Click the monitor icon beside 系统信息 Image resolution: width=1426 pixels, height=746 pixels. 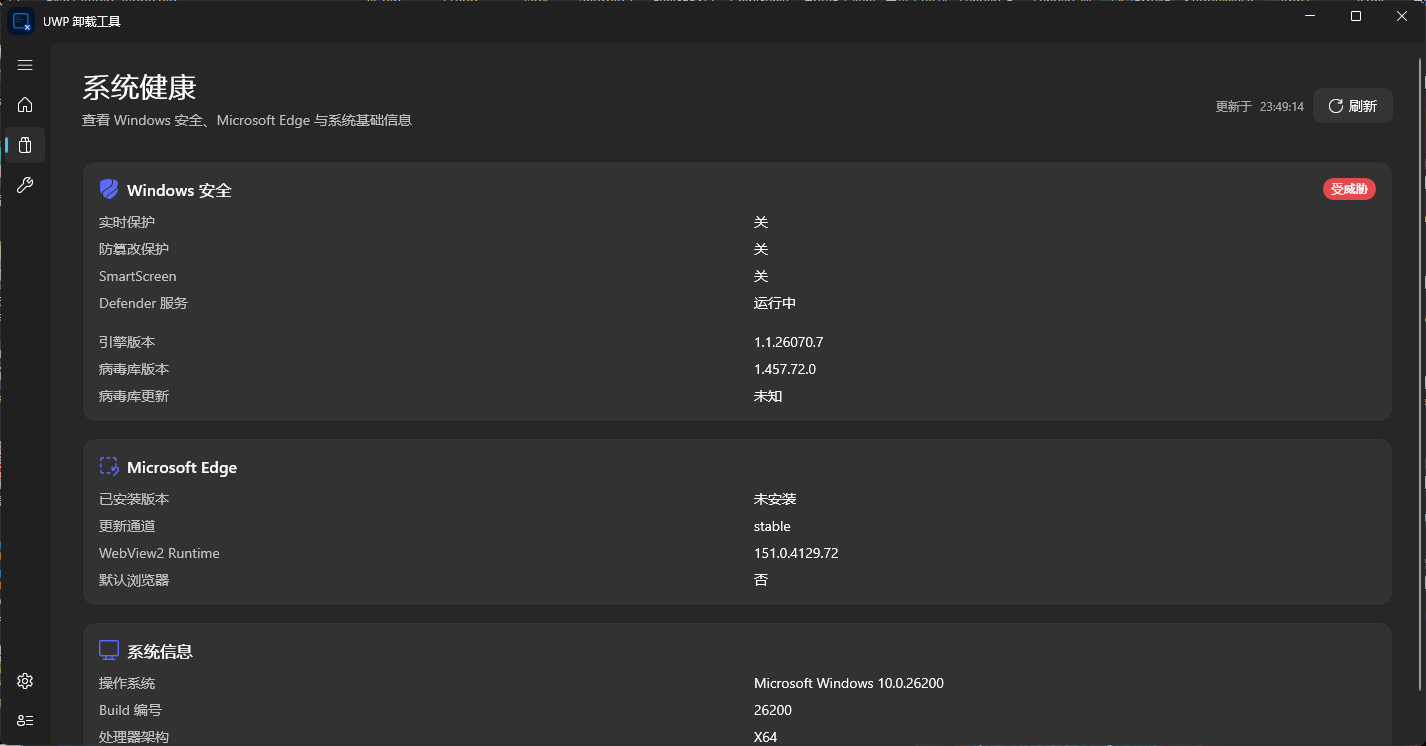109,651
